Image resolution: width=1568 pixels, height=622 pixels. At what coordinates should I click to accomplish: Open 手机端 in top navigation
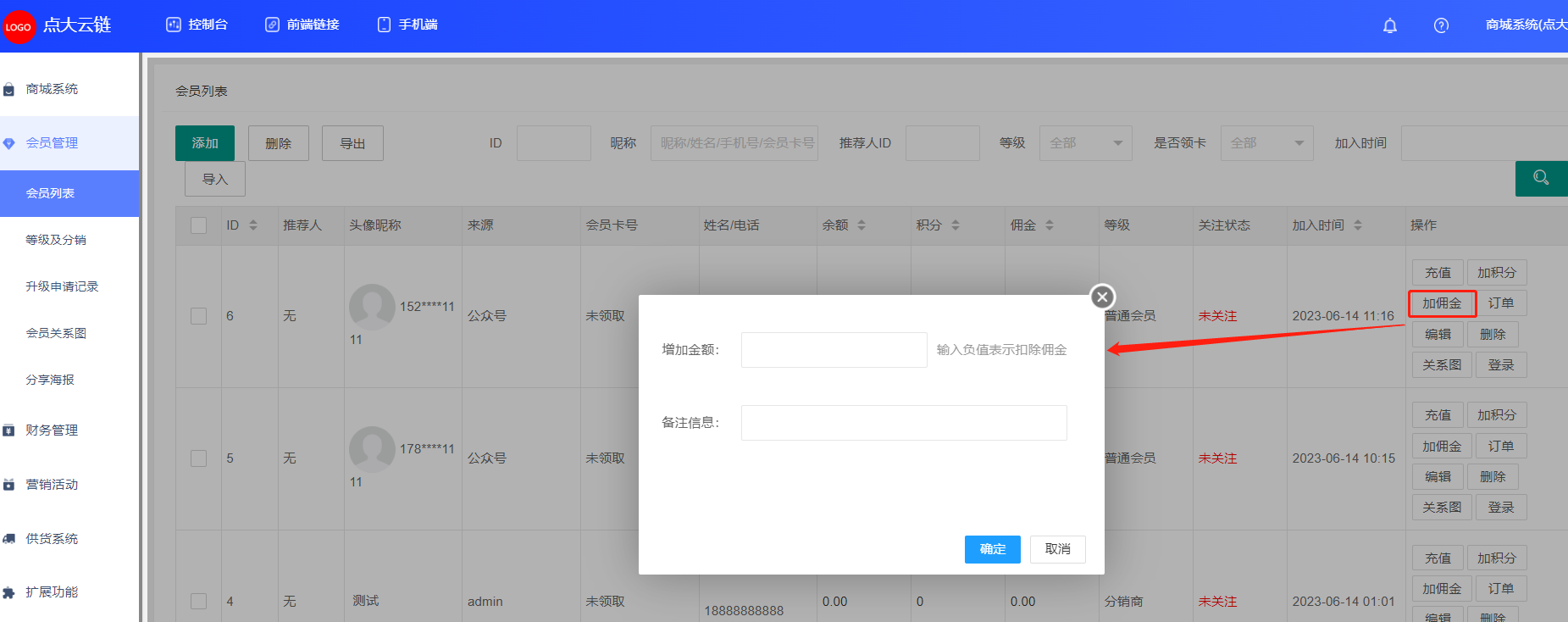[x=408, y=25]
